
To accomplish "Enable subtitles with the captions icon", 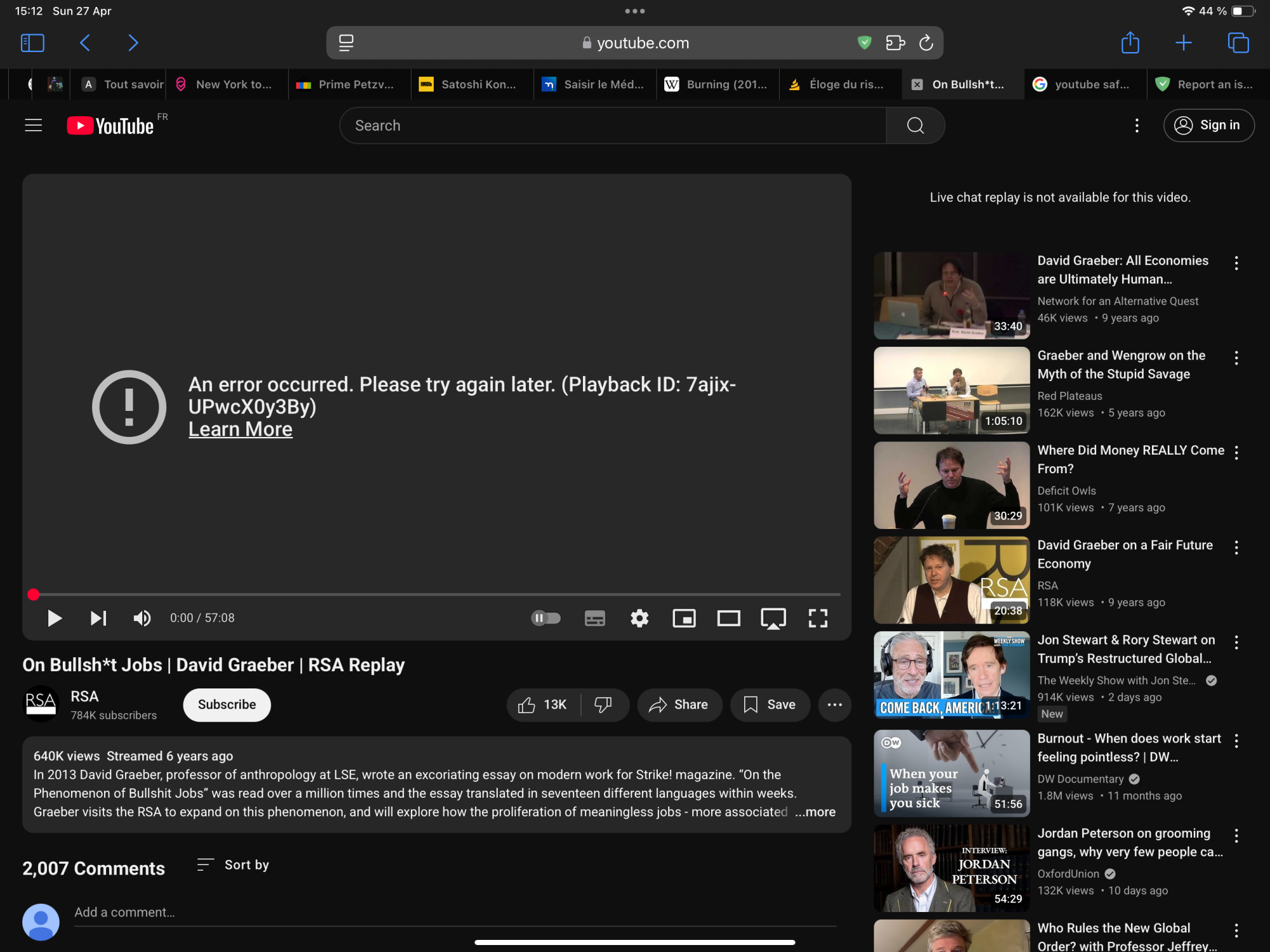I will click(594, 618).
